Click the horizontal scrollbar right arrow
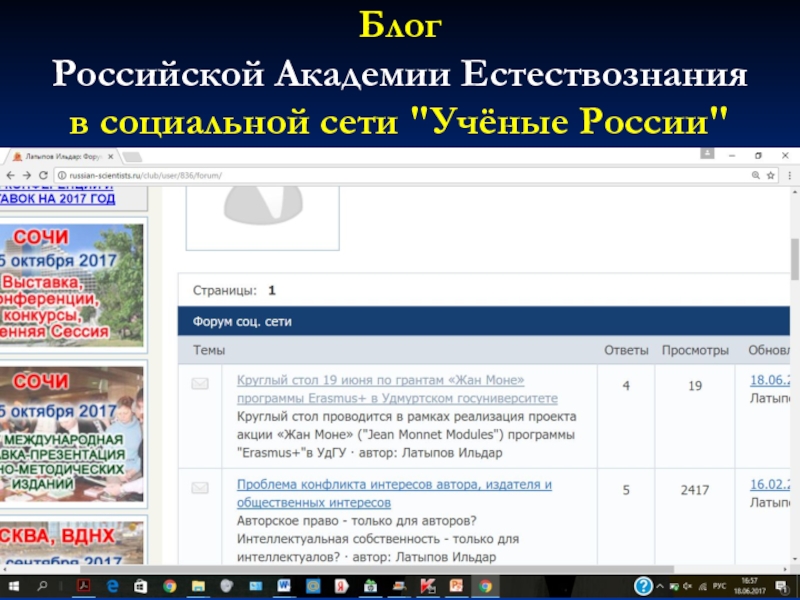This screenshot has height=600, width=800. pyautogui.click(x=785, y=569)
